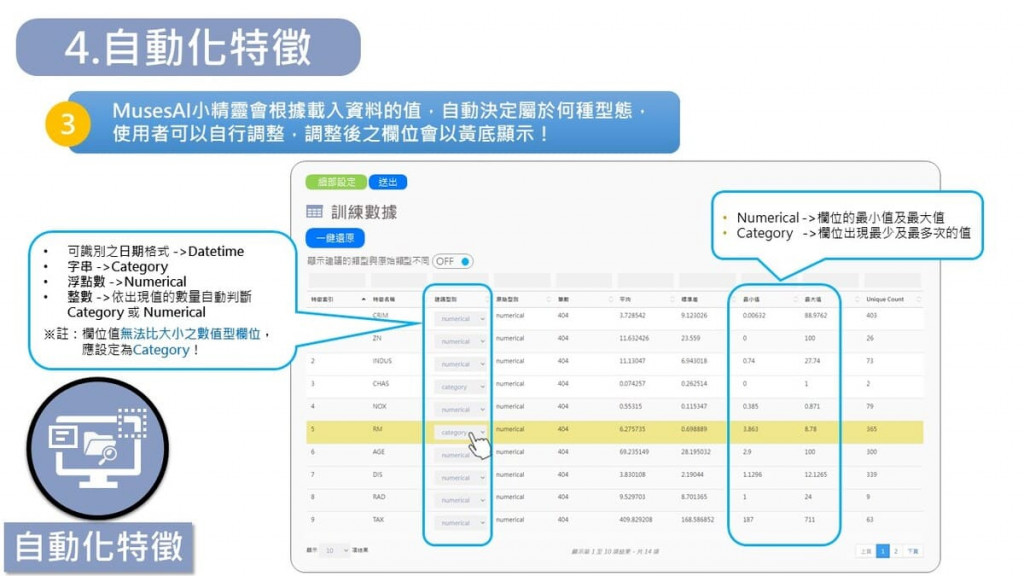The height and width of the screenshot is (576, 1024).
Task: Click the TAX feature name cell
Action: pyautogui.click(x=378, y=520)
